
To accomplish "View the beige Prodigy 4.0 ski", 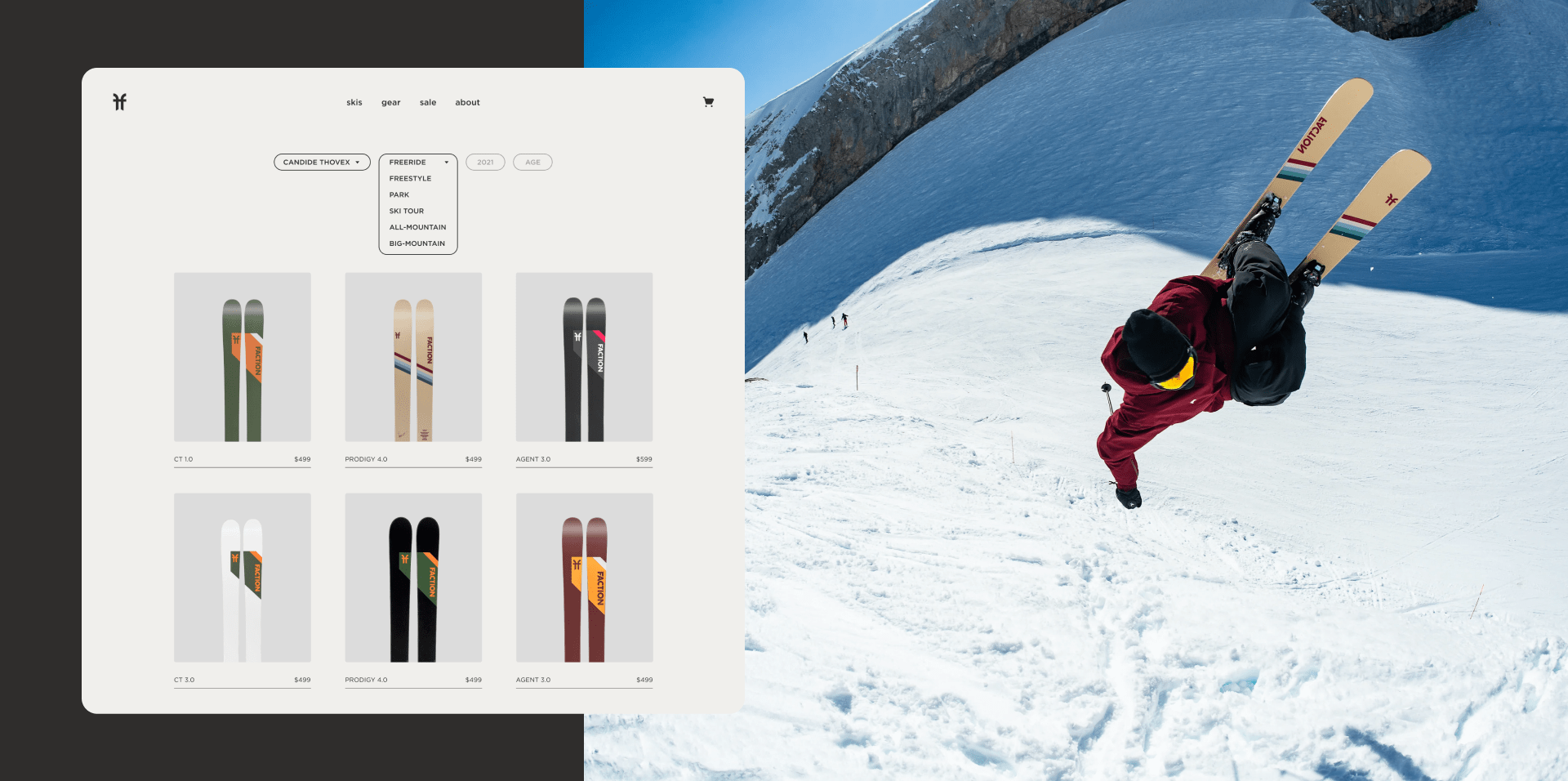I will [x=413, y=357].
